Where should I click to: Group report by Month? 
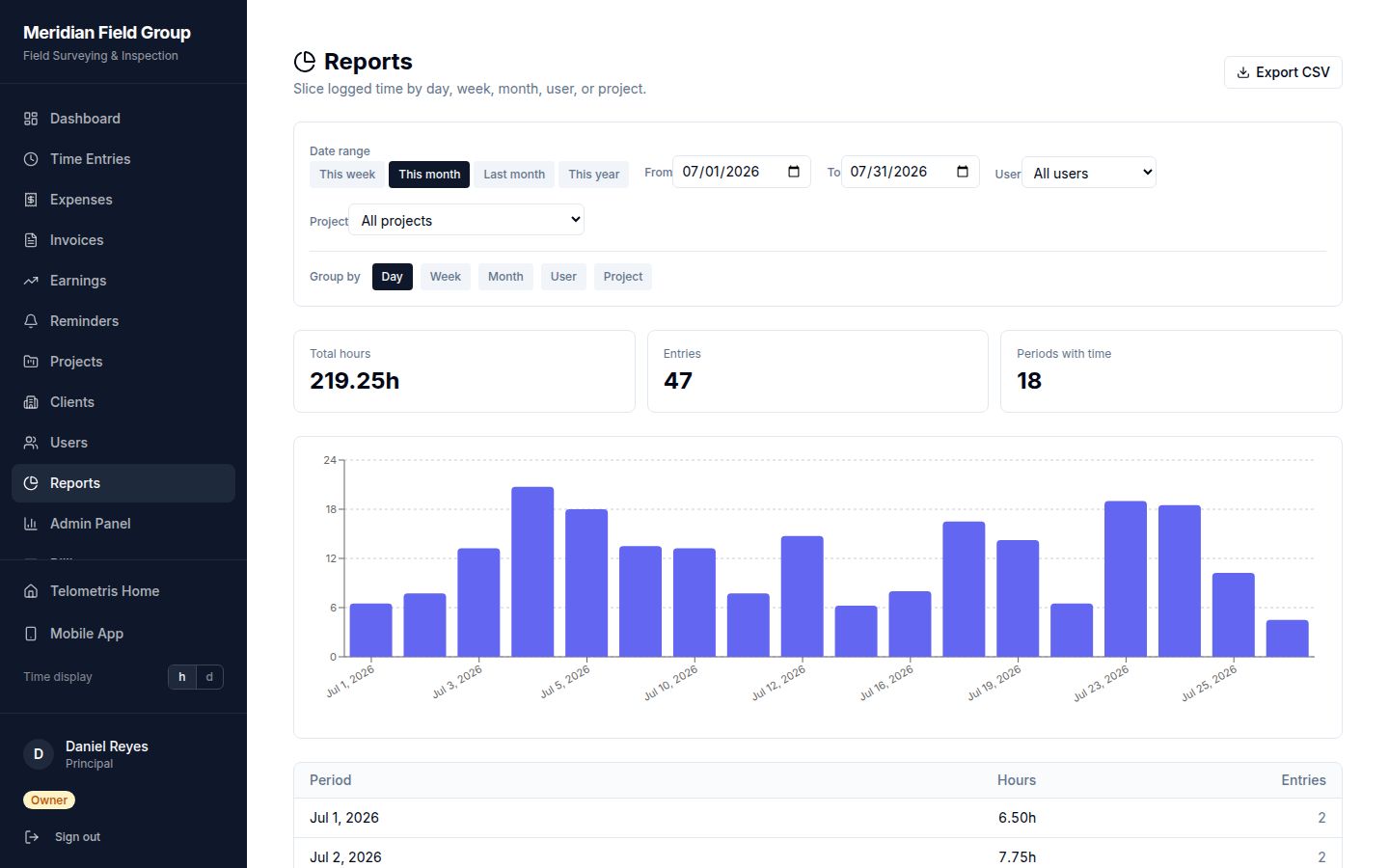(x=505, y=277)
